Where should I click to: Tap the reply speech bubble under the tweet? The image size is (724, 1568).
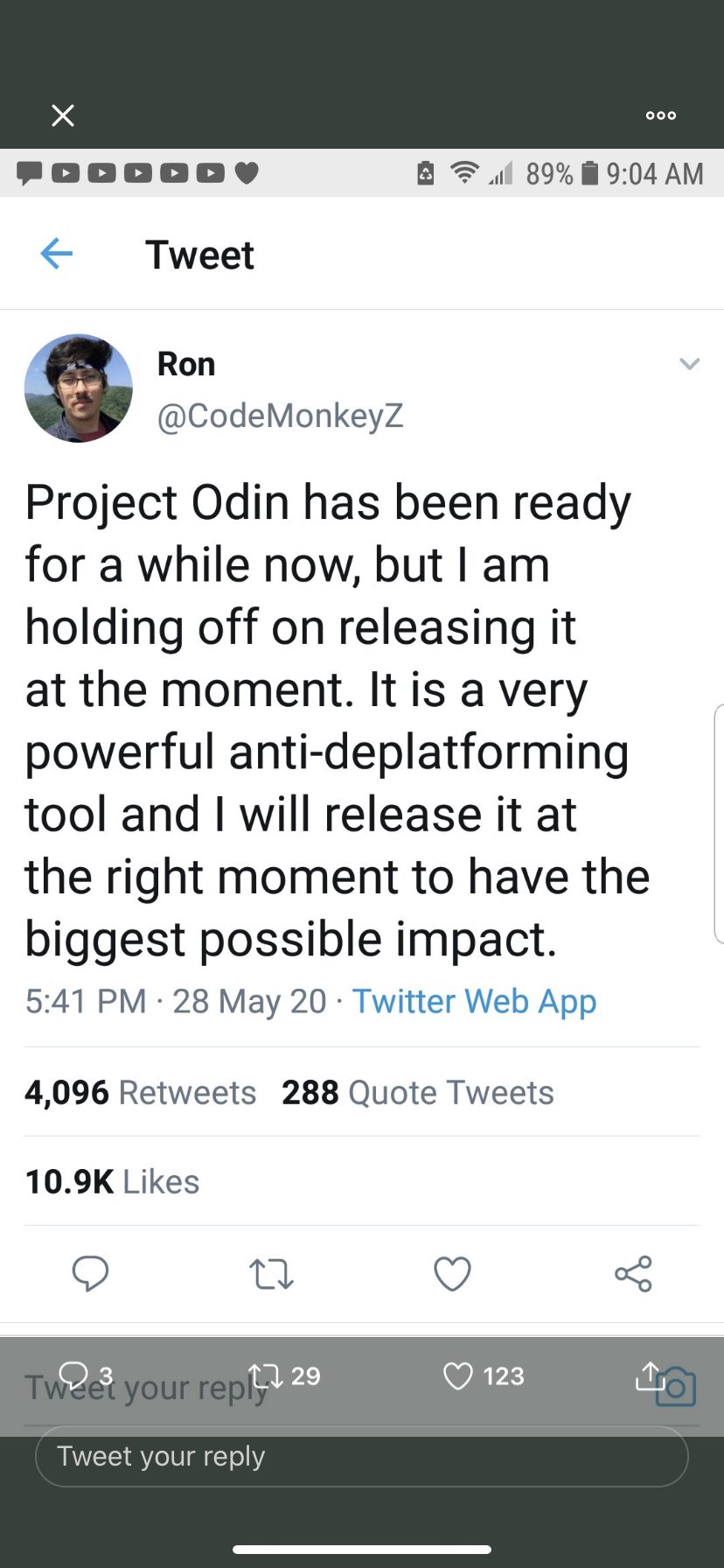(x=90, y=1274)
